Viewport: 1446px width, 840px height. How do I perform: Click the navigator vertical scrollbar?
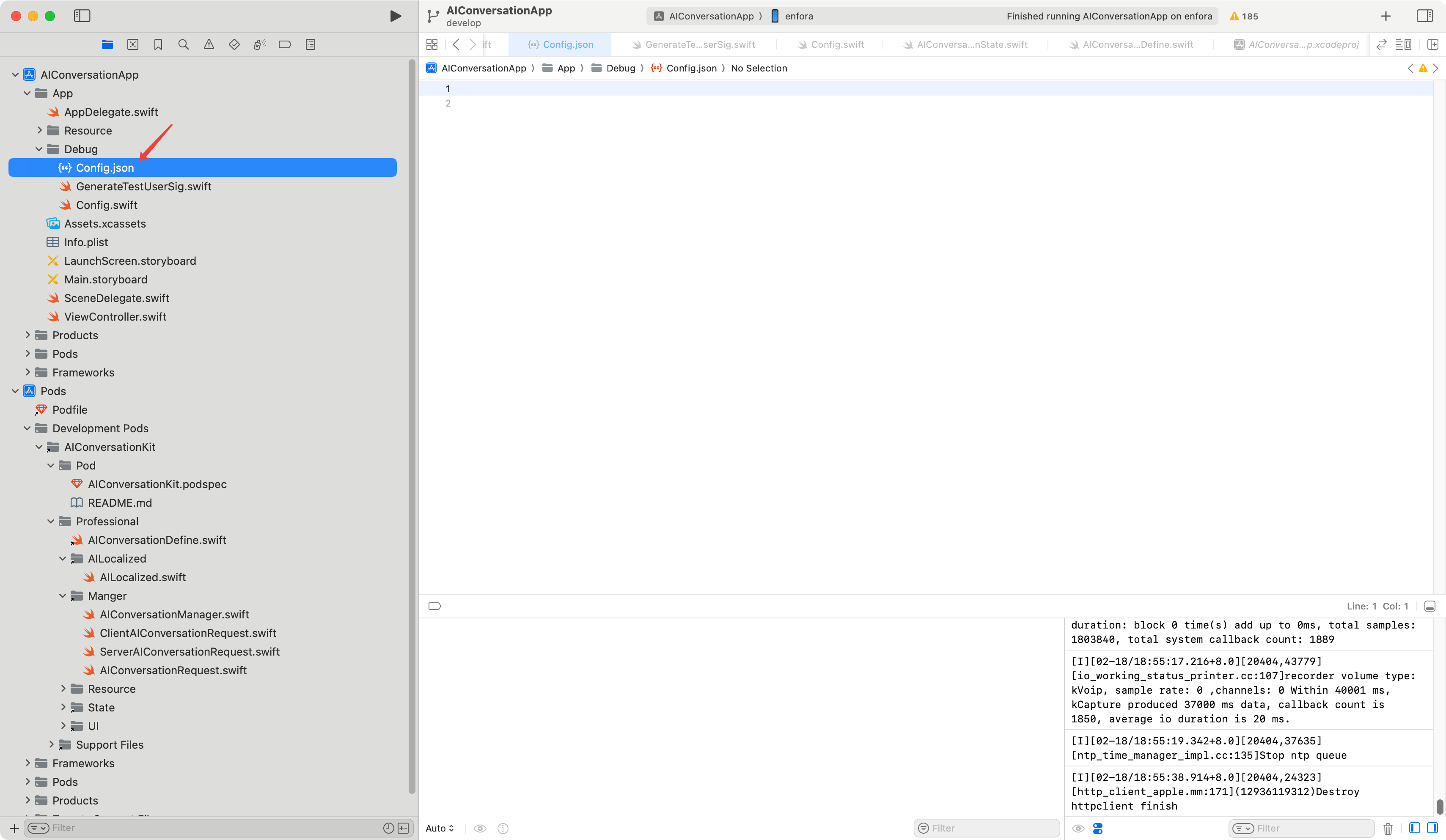(x=412, y=427)
